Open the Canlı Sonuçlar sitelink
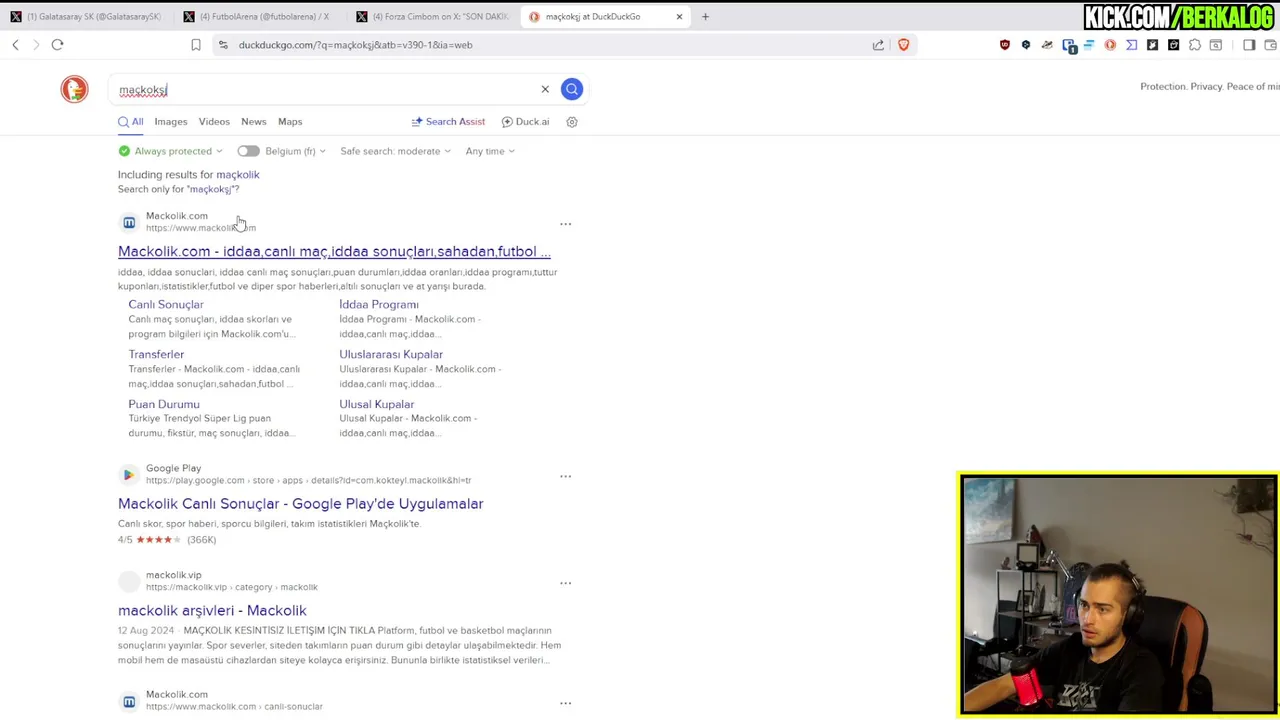 pyautogui.click(x=166, y=304)
